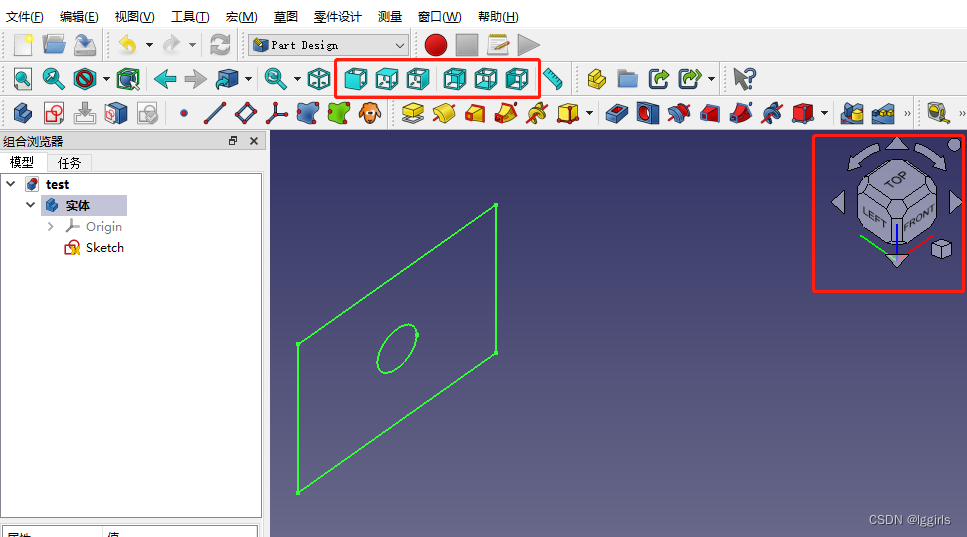The image size is (967, 537).
Task: Open the 编辑(E) menu
Action: (x=79, y=17)
